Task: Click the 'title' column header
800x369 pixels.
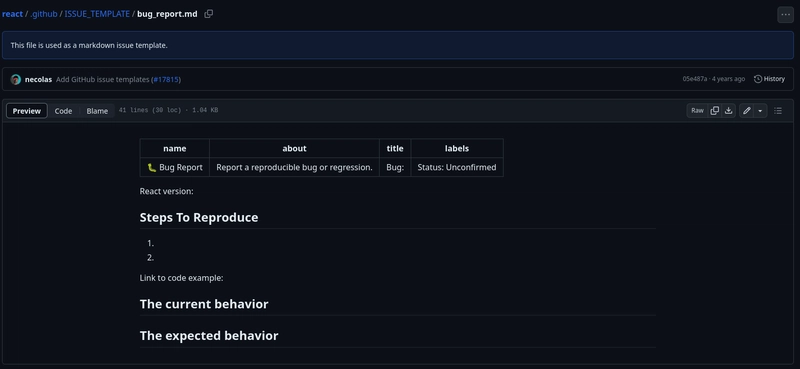Action: 395,149
